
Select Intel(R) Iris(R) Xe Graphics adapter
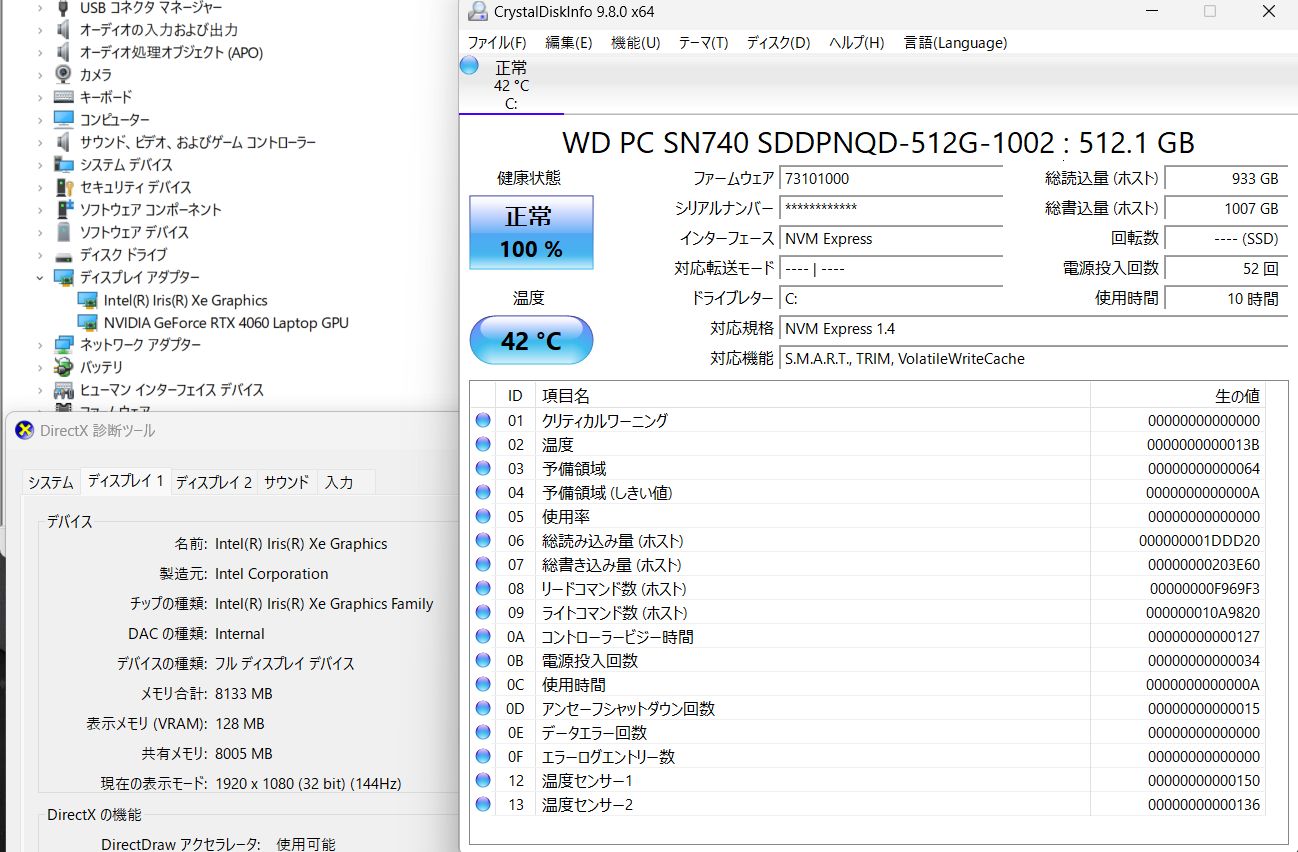coord(185,300)
